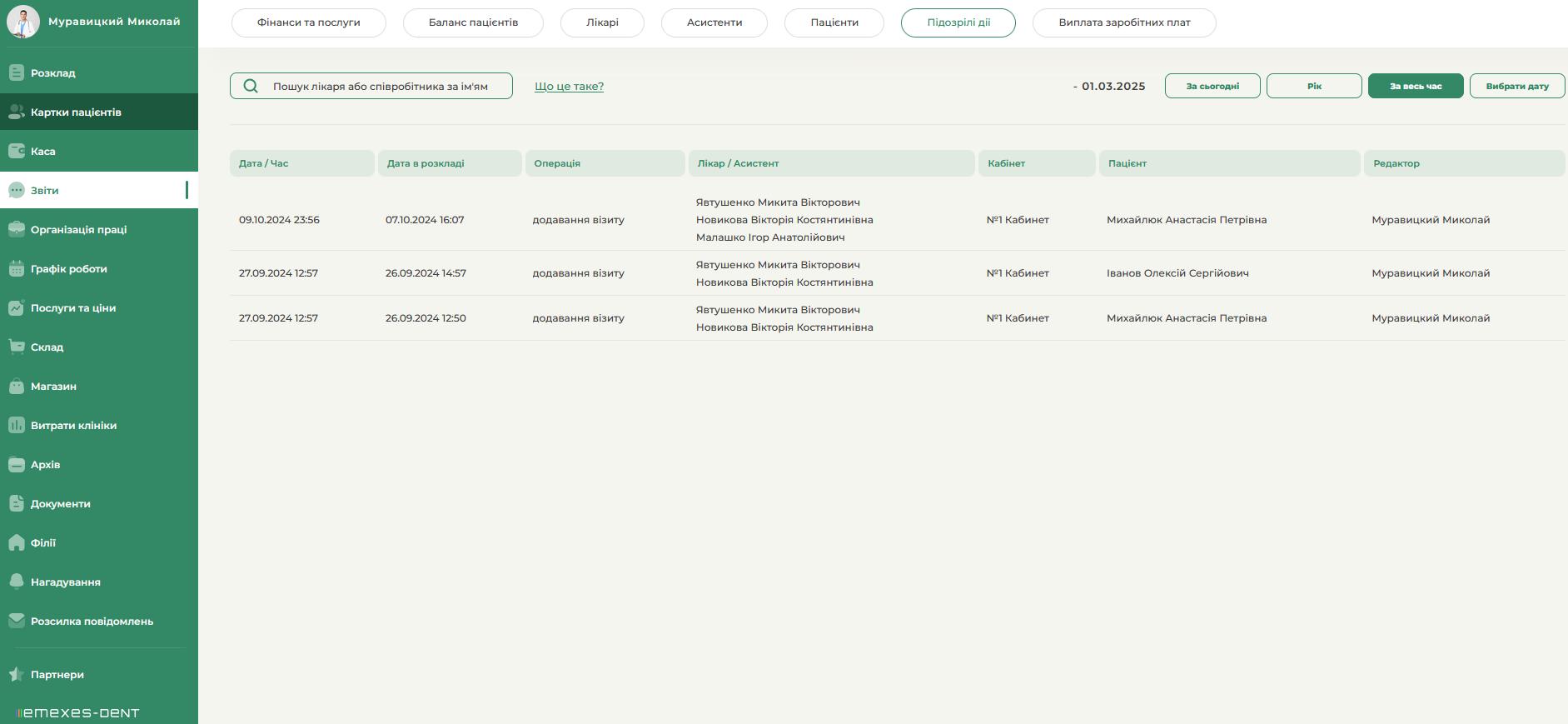Click the Пацієнт column header

coord(1230,163)
